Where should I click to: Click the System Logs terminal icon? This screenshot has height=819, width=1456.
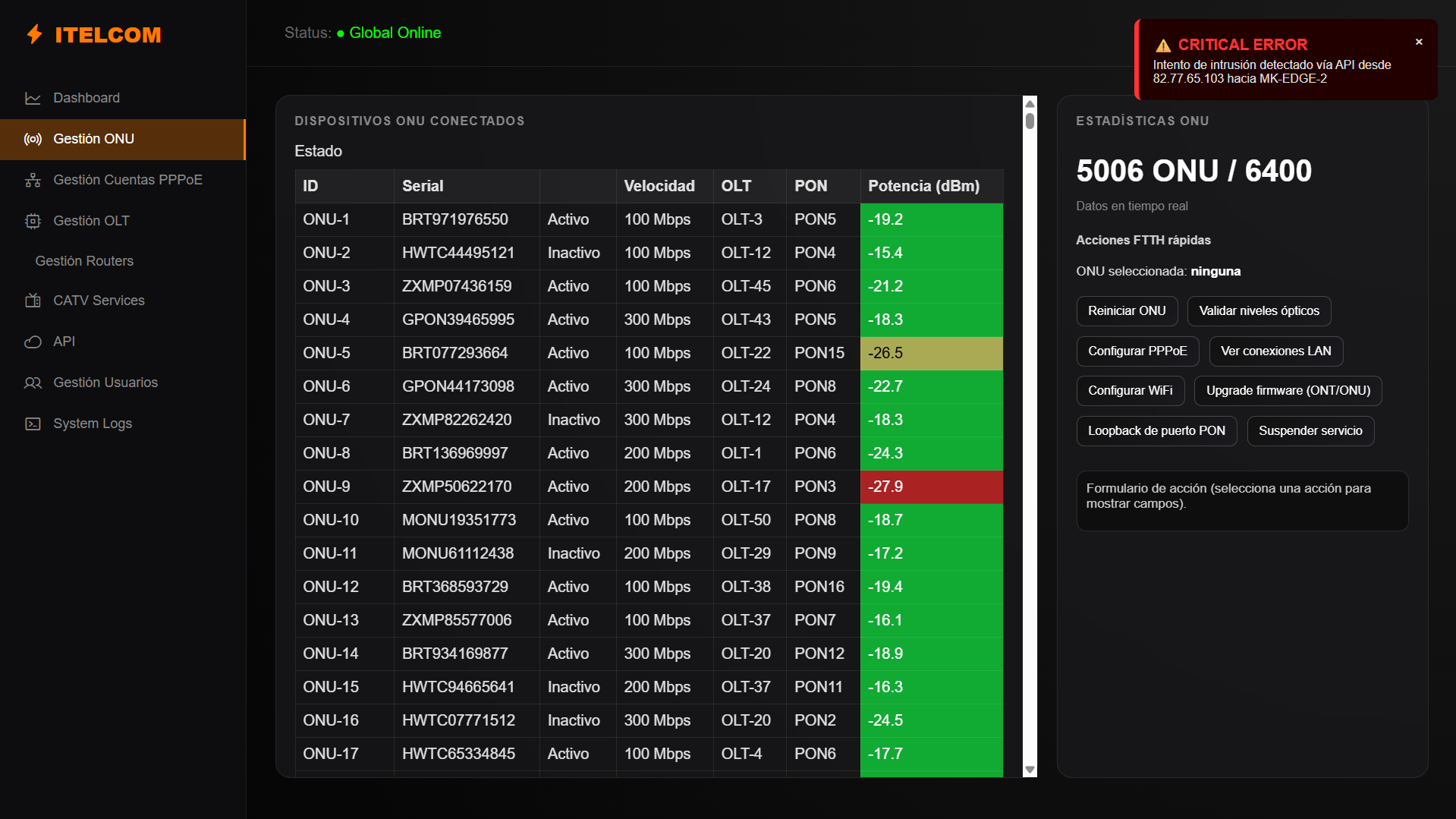(x=33, y=424)
